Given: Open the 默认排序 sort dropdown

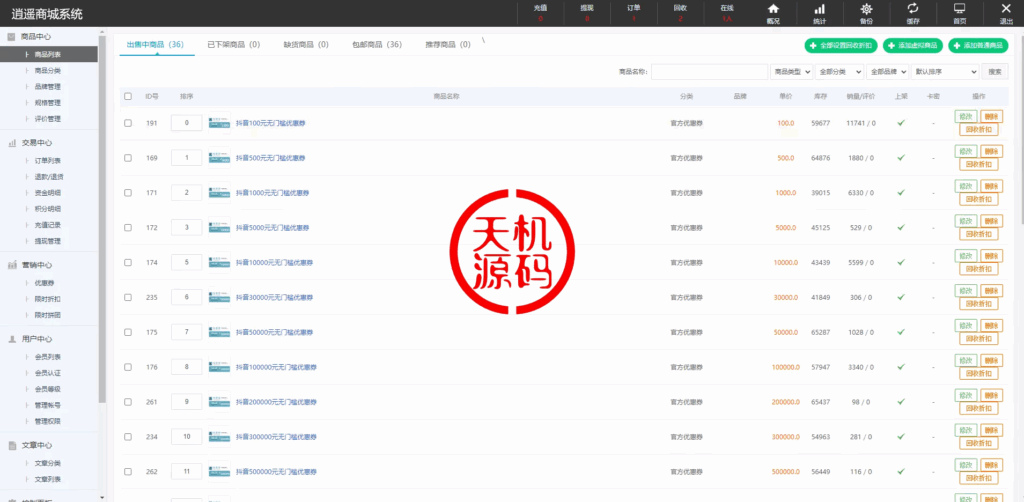Looking at the screenshot, I should tap(945, 72).
